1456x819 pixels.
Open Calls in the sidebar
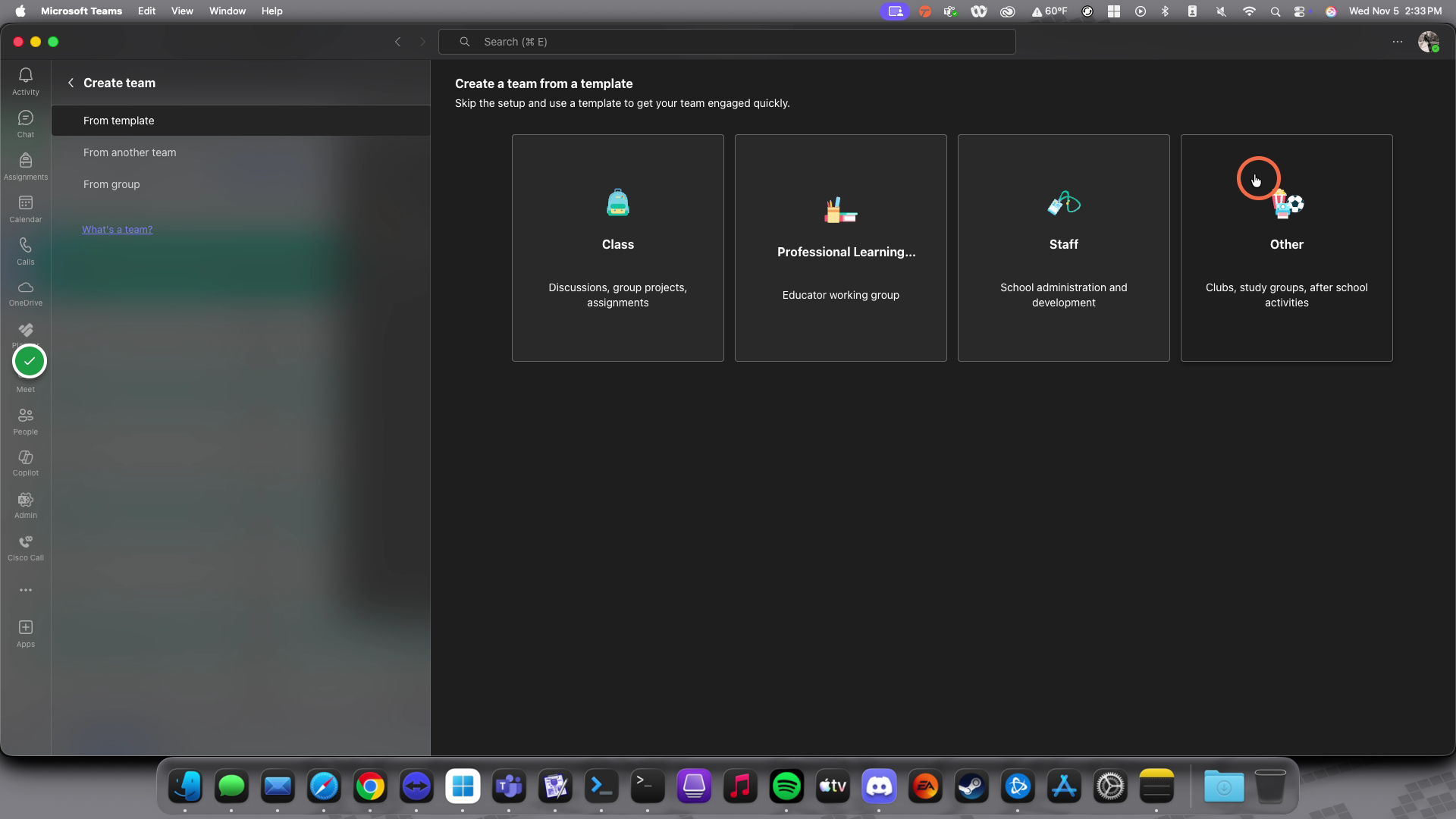click(x=26, y=251)
